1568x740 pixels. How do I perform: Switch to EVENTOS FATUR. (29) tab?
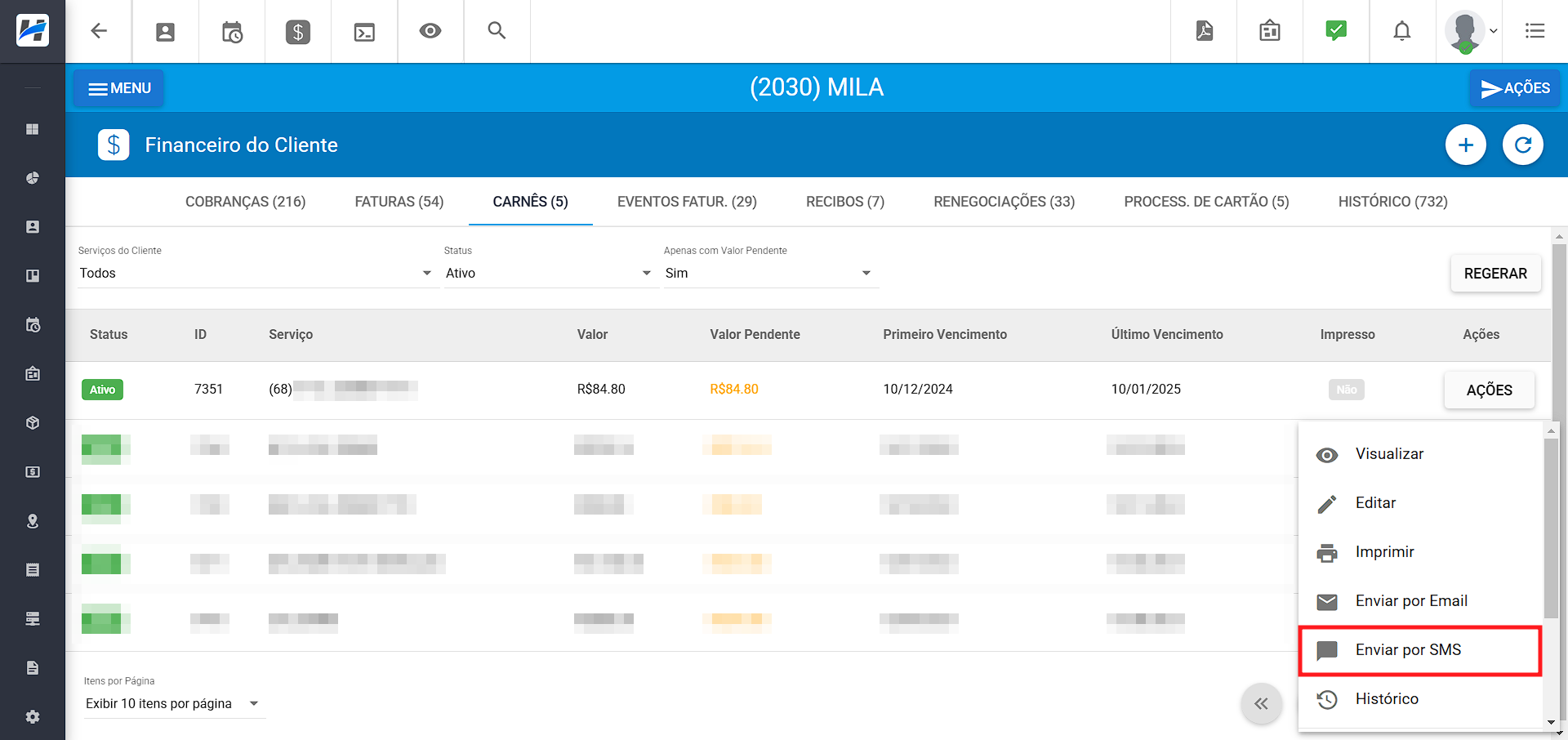(x=687, y=202)
